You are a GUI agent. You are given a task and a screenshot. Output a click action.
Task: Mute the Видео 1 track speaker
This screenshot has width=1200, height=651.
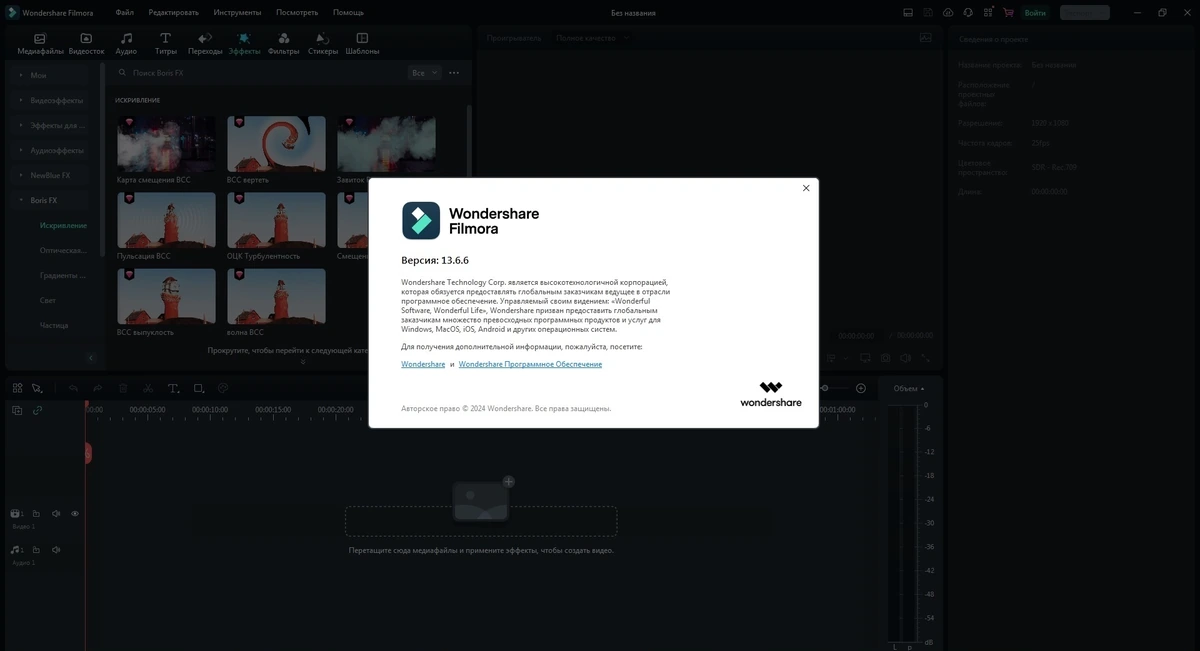tap(56, 514)
